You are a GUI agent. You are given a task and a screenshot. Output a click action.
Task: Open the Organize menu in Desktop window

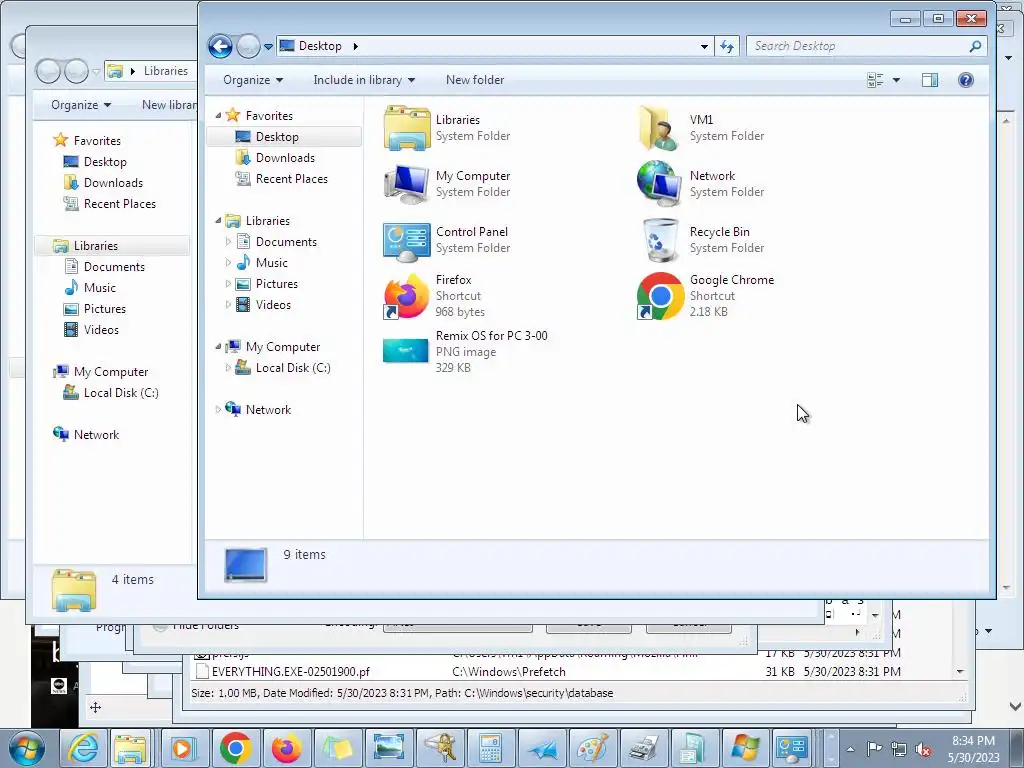click(253, 80)
